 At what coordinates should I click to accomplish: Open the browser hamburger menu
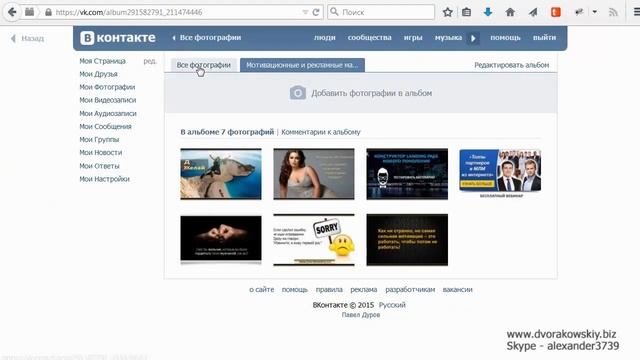(x=636, y=12)
